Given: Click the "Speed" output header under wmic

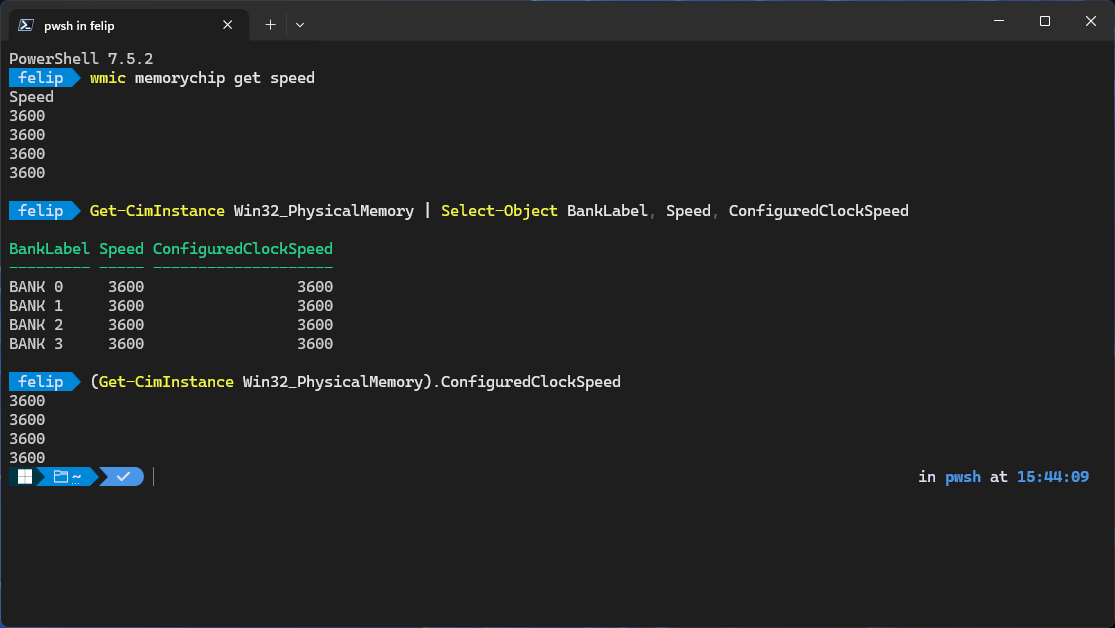Looking at the screenshot, I should point(31,97).
